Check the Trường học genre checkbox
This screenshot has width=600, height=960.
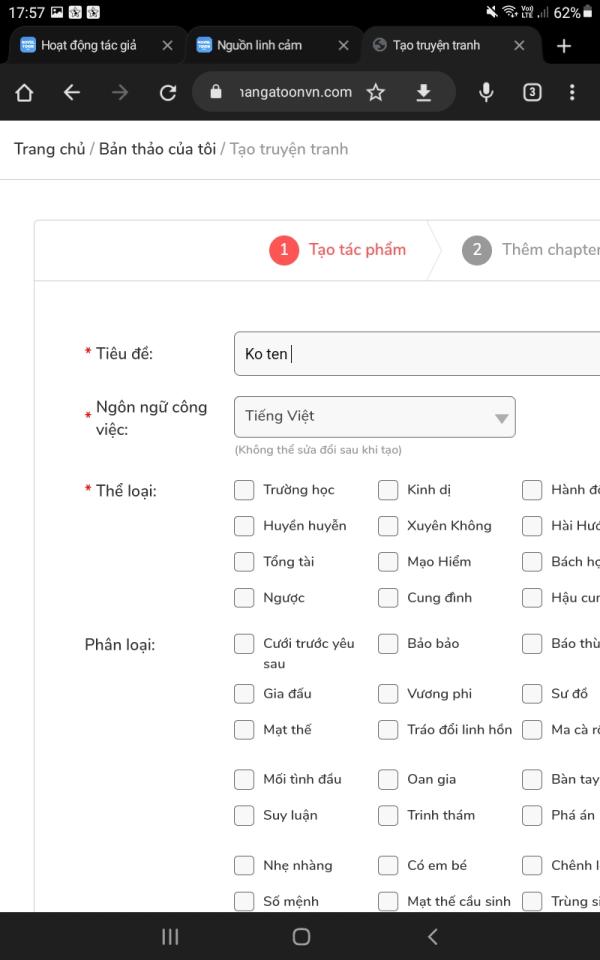click(244, 490)
